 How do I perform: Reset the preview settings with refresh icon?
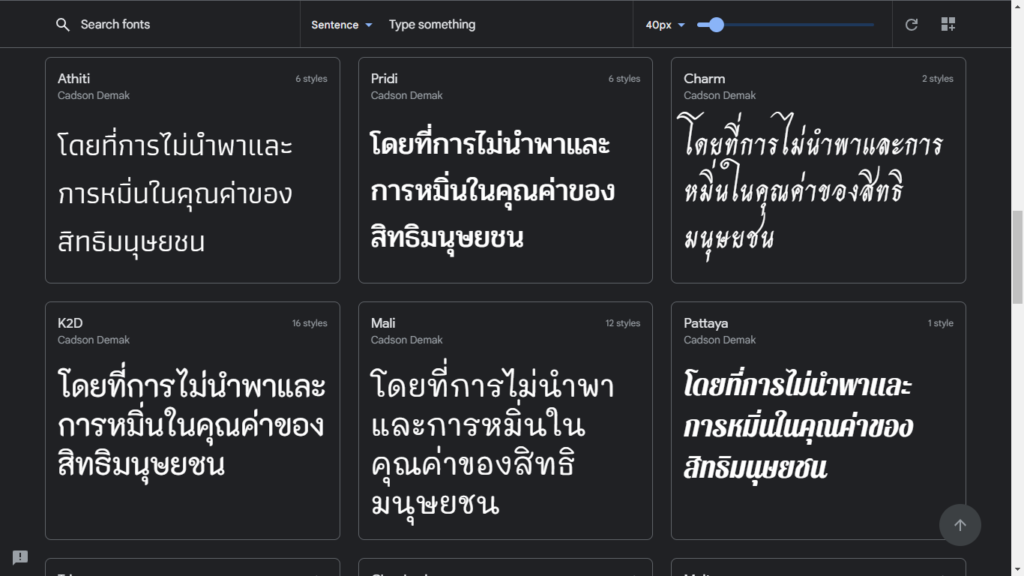pos(911,25)
